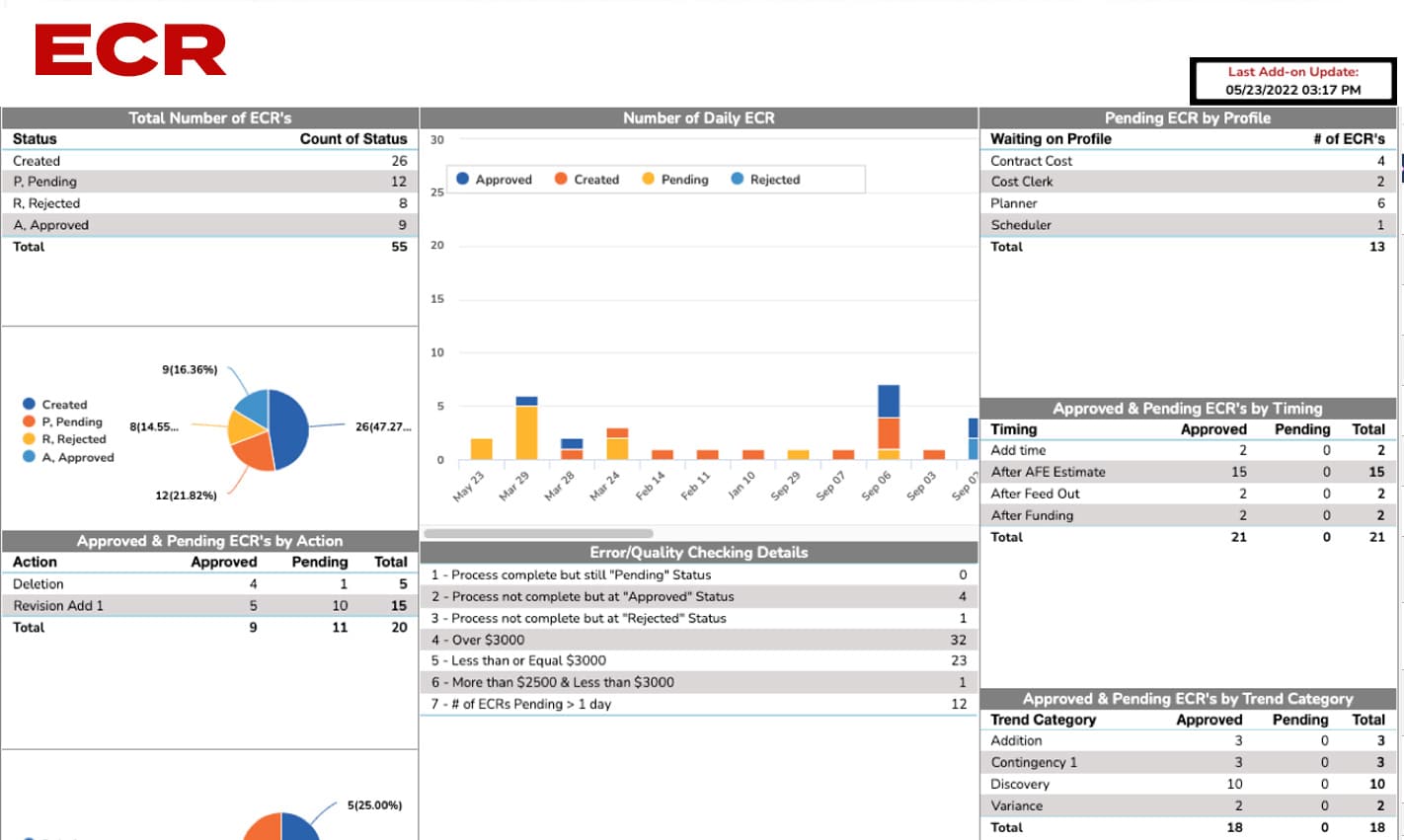Image resolution: width=1404 pixels, height=840 pixels.
Task: Click the Pending ECR by Profile panel title
Action: tap(1188, 117)
